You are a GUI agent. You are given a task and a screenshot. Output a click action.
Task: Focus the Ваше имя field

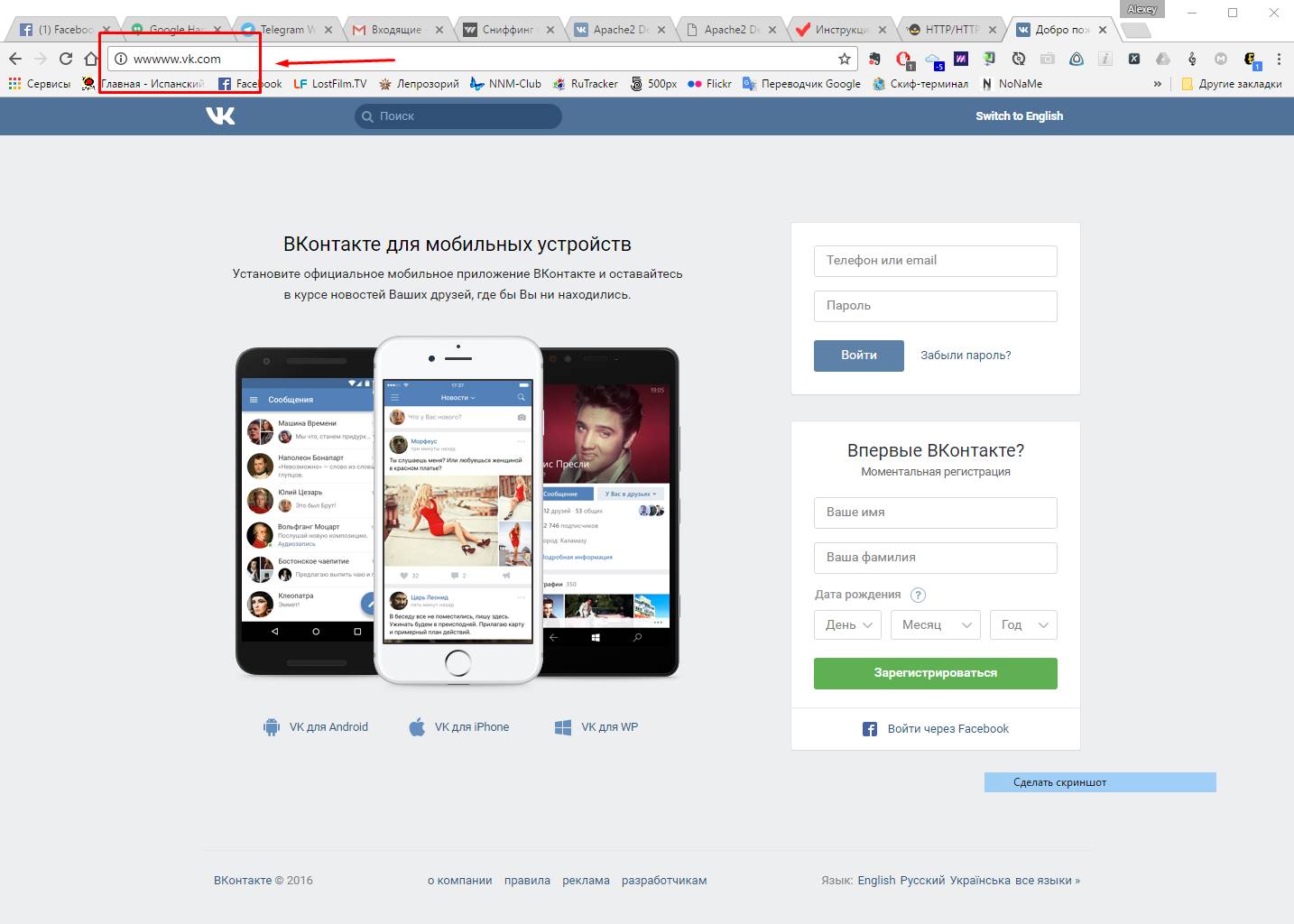click(936, 513)
